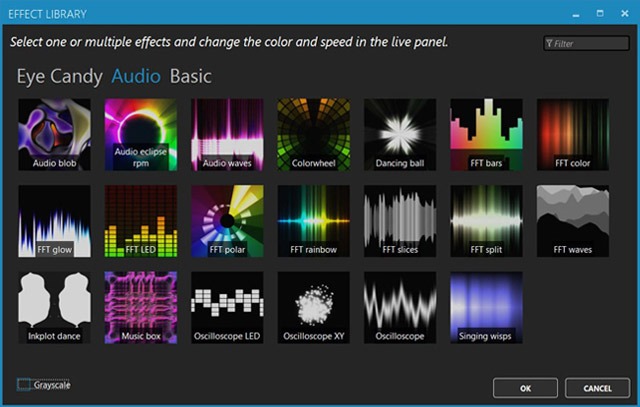Pick the Colorwheel effect thumbnail
Viewport: 640px width, 407px height.
314,134
